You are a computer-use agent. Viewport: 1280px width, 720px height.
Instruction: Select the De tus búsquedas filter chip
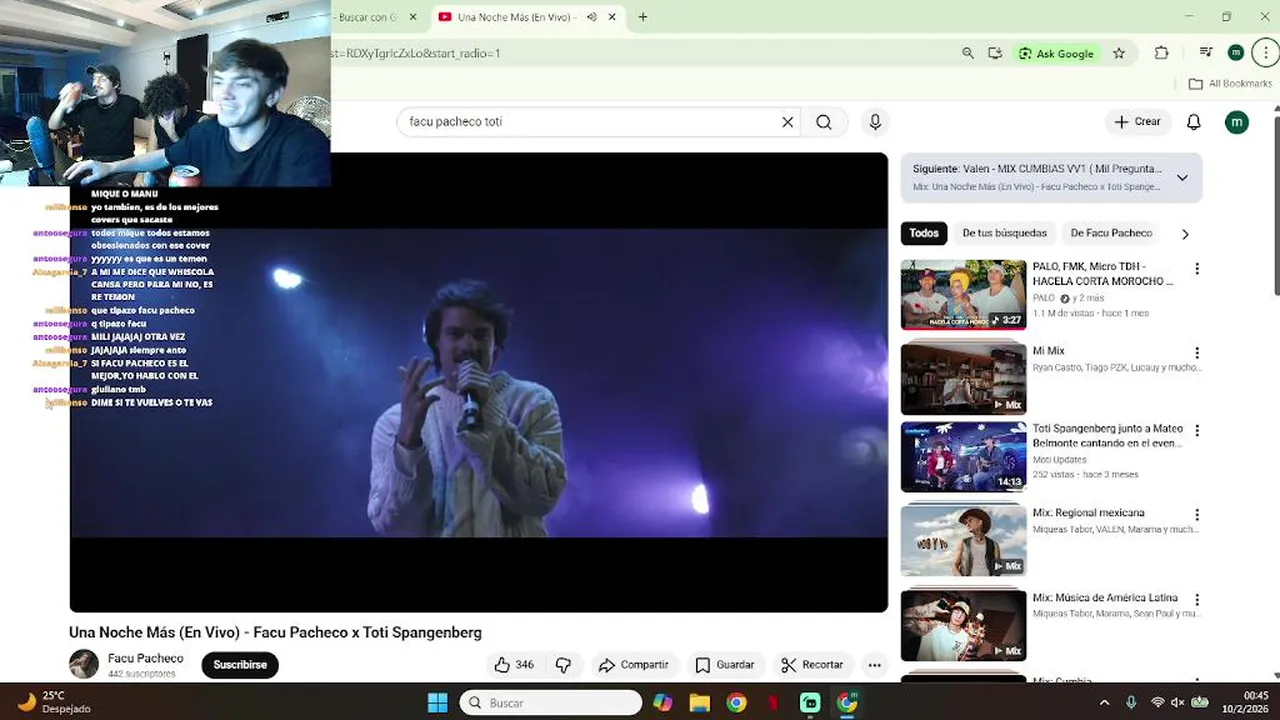(1004, 233)
